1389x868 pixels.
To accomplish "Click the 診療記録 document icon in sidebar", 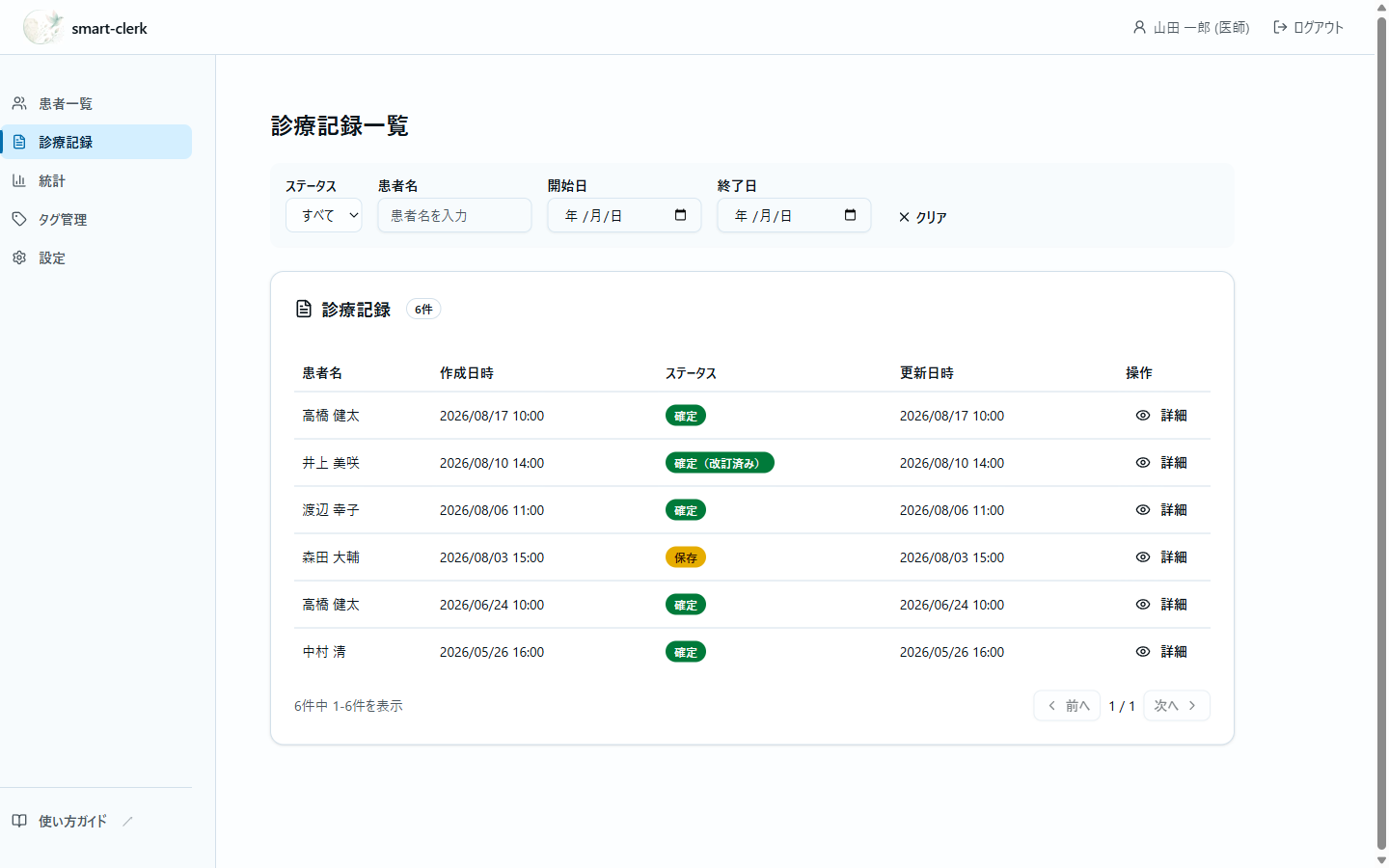I will pyautogui.click(x=19, y=142).
